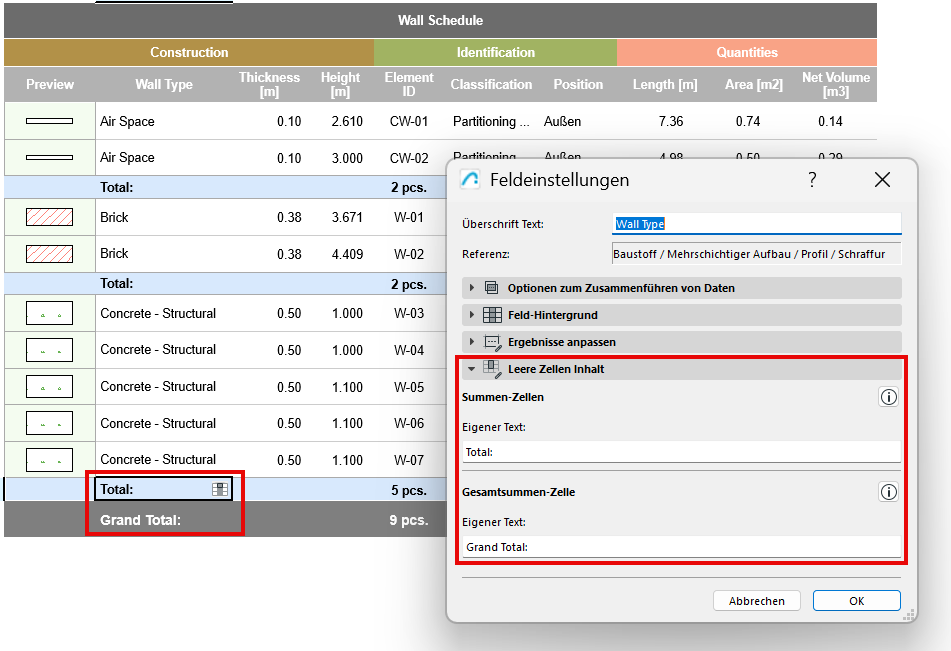The width and height of the screenshot is (951, 651).
Task: Select the Wall Schedule title header
Action: pos(440,20)
